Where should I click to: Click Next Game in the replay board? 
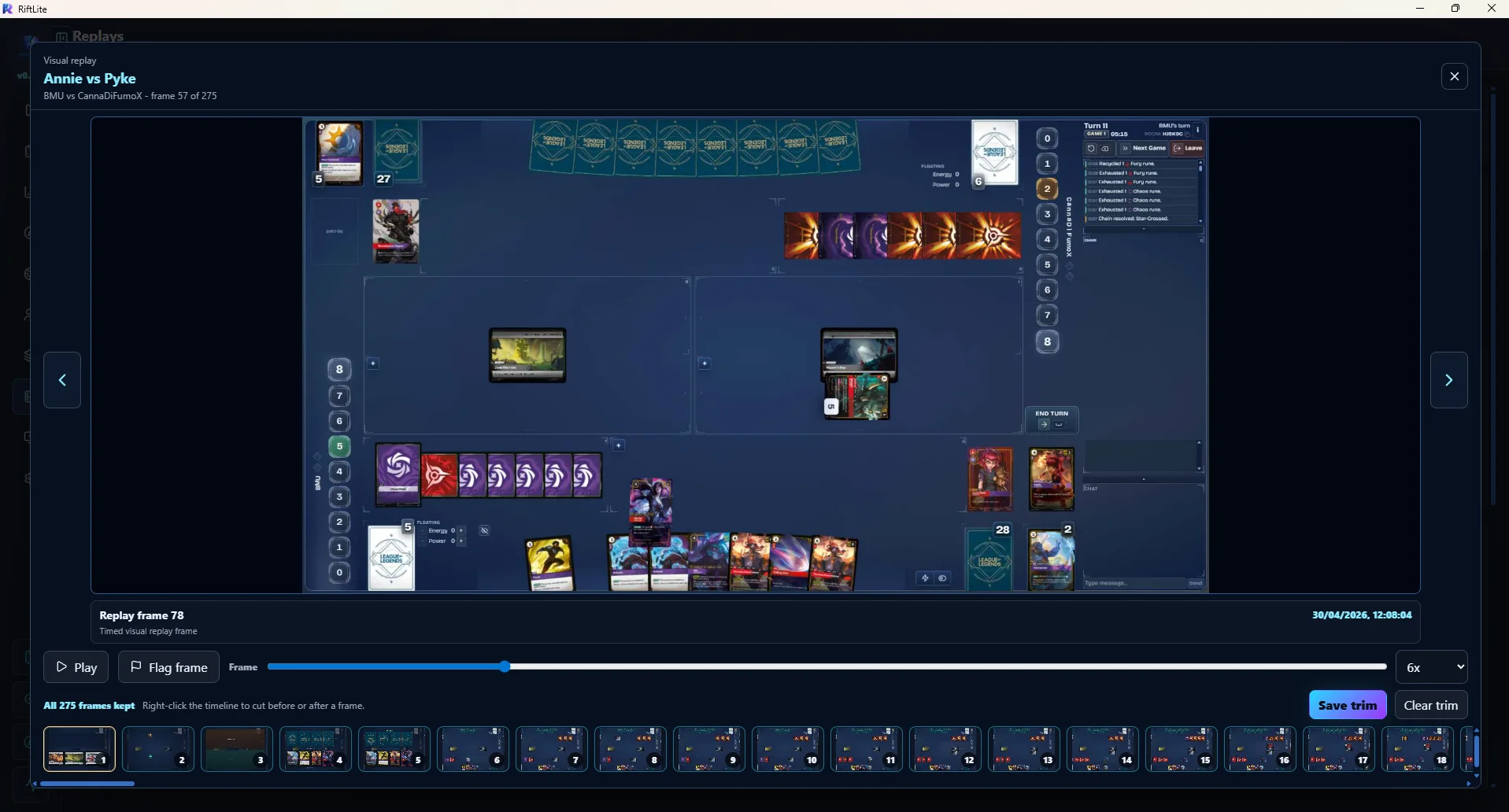click(x=1144, y=148)
